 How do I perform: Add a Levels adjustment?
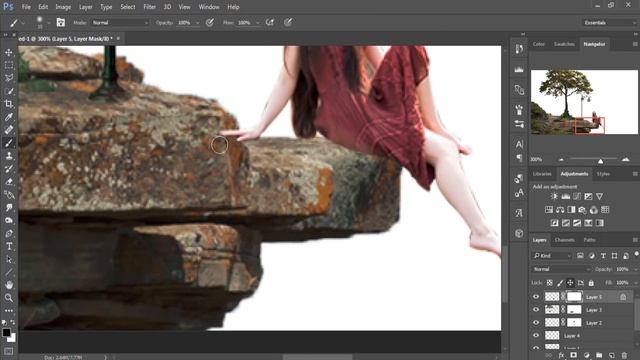tap(565, 196)
